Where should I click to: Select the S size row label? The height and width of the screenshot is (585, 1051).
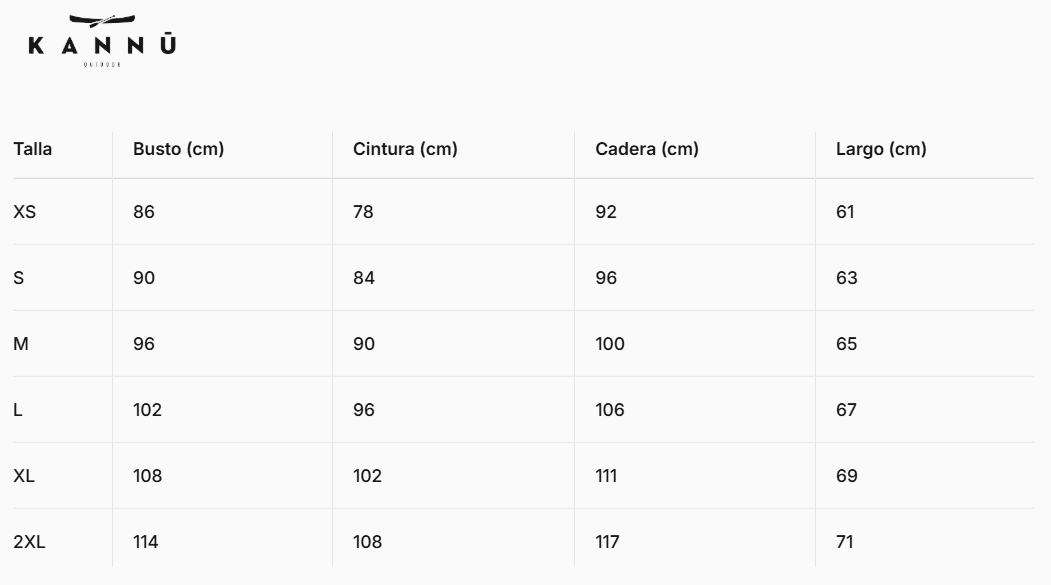(x=19, y=278)
